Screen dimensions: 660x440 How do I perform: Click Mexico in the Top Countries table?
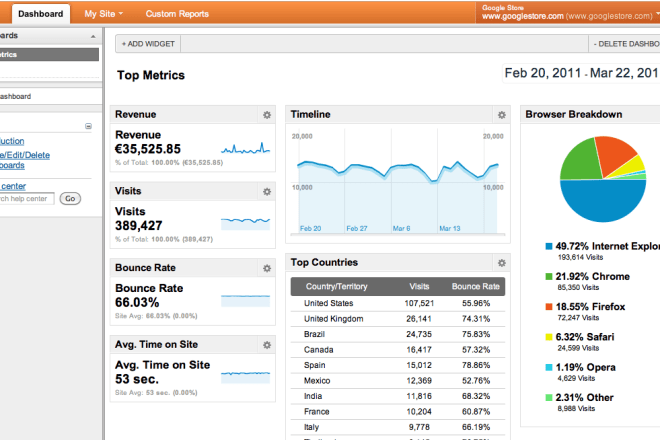[317, 381]
